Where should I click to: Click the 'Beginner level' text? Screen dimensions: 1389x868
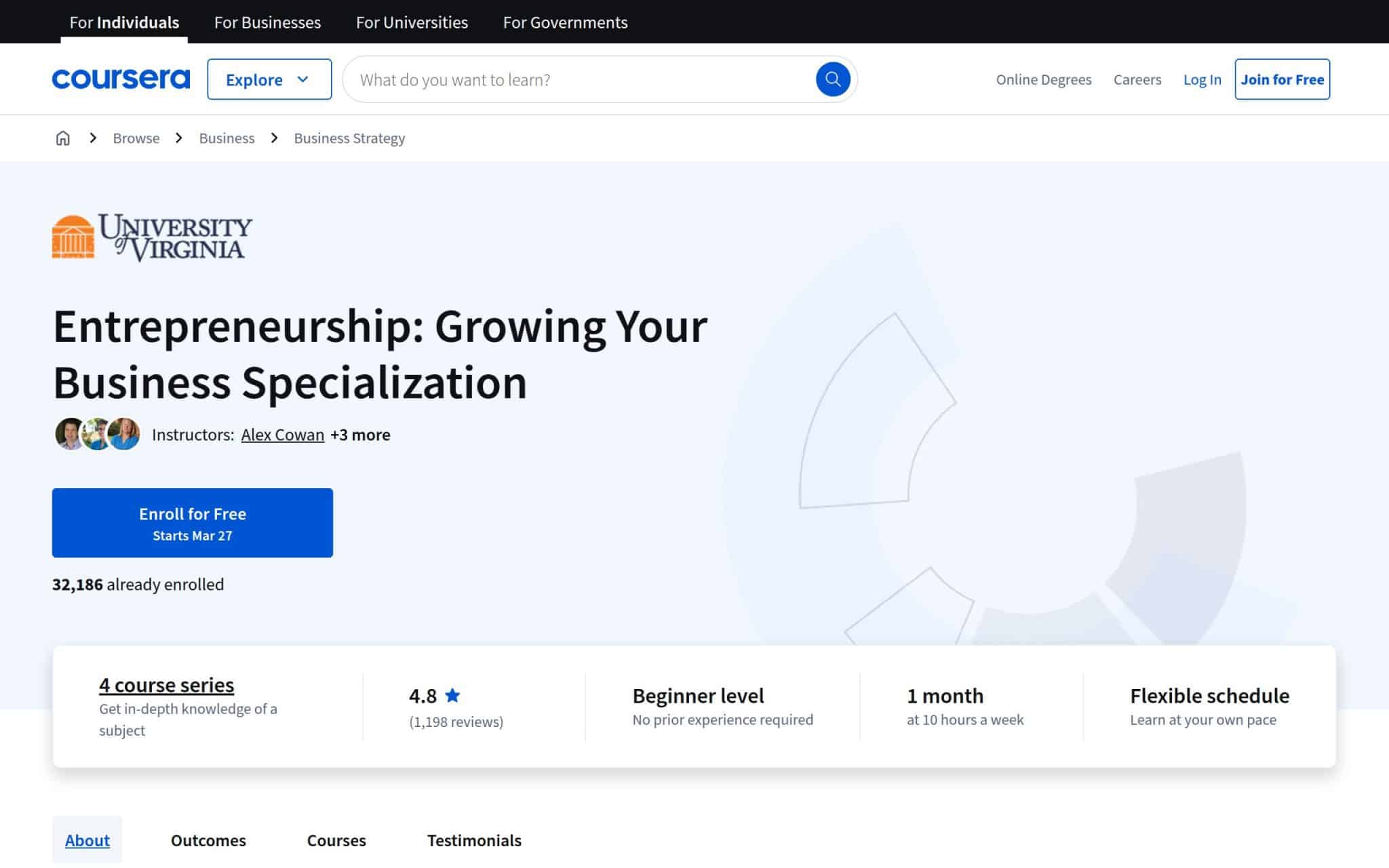pos(698,696)
